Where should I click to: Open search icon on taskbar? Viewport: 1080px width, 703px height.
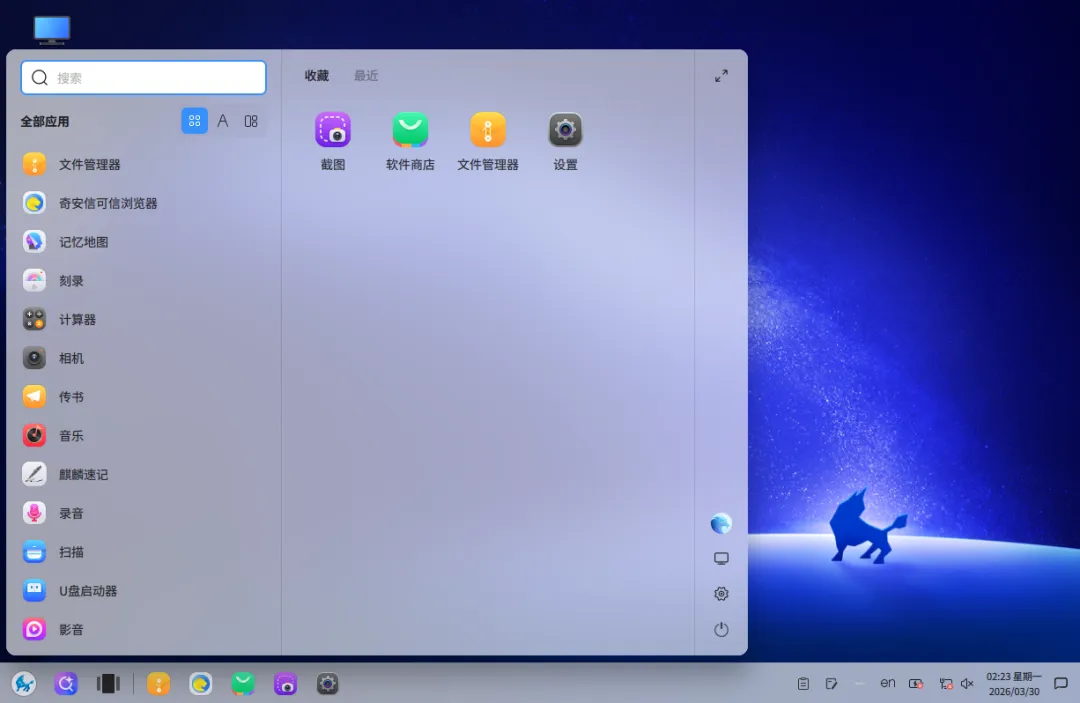(66, 684)
